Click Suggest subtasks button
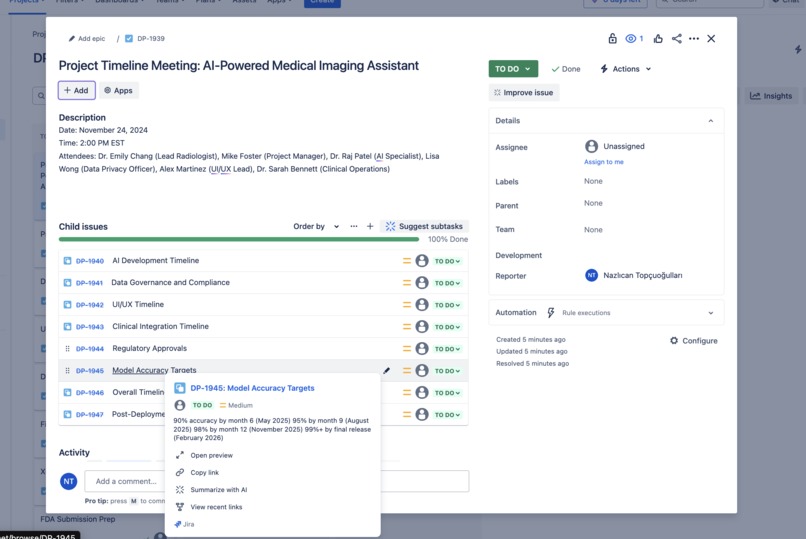Image resolution: width=806 pixels, height=539 pixels. coord(424,226)
